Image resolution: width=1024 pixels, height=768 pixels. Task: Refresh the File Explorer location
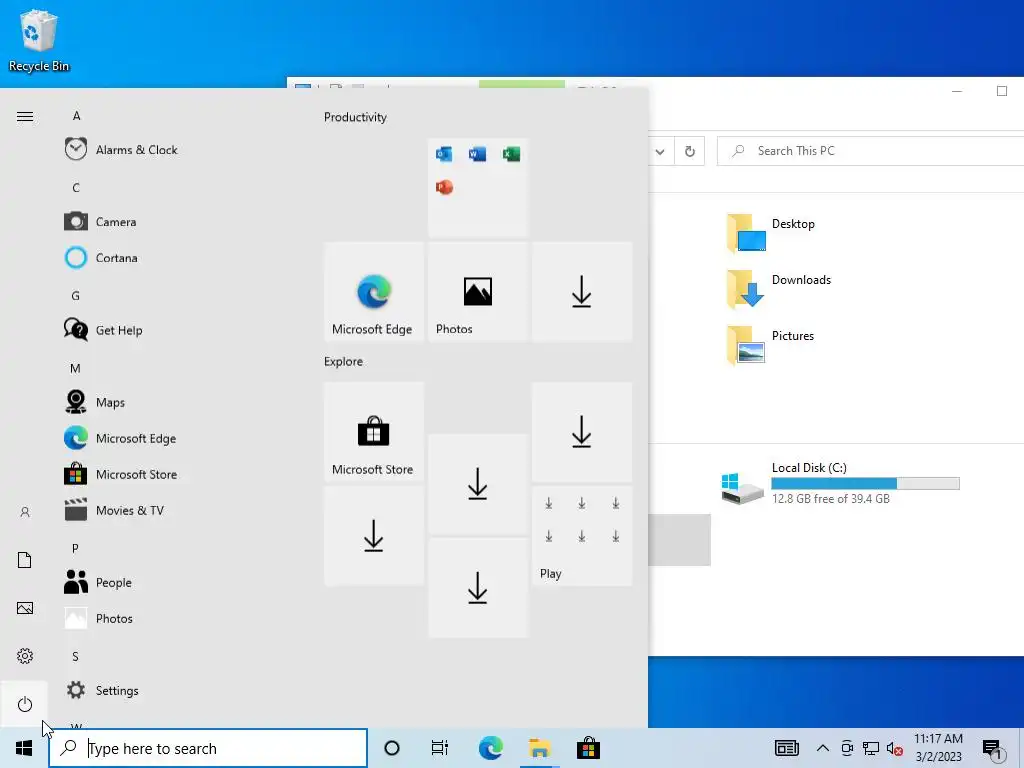(x=690, y=152)
